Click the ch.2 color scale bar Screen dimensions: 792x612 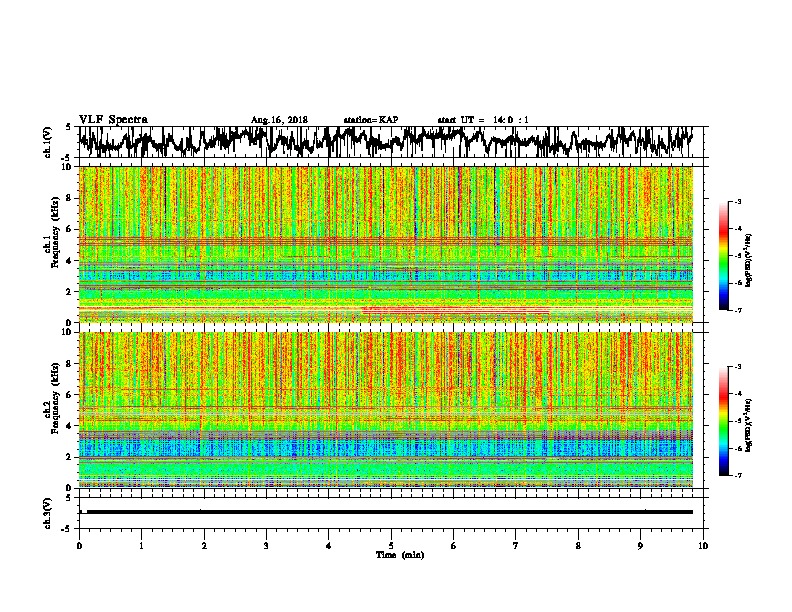pos(723,421)
